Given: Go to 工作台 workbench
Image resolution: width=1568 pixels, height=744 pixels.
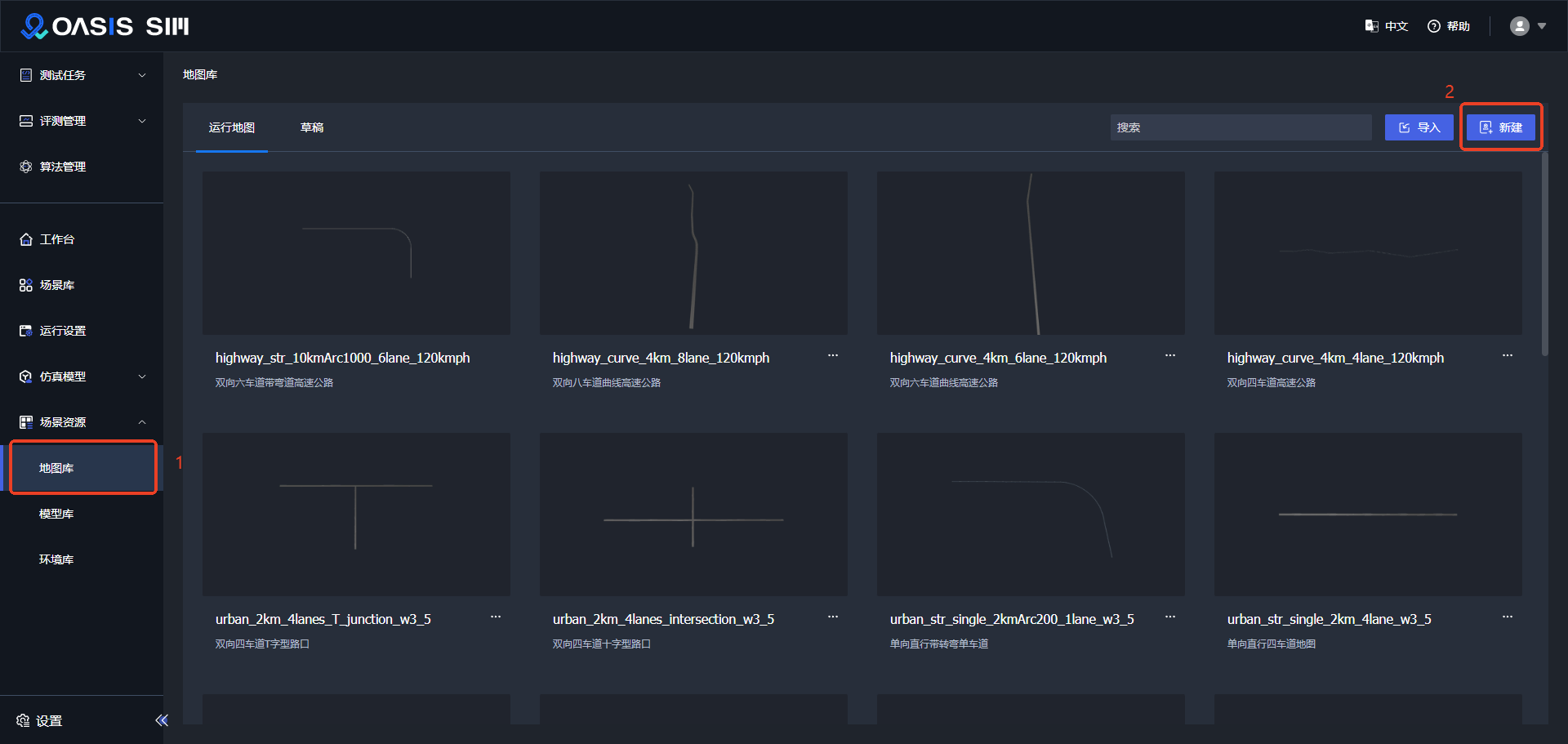Looking at the screenshot, I should 57,239.
